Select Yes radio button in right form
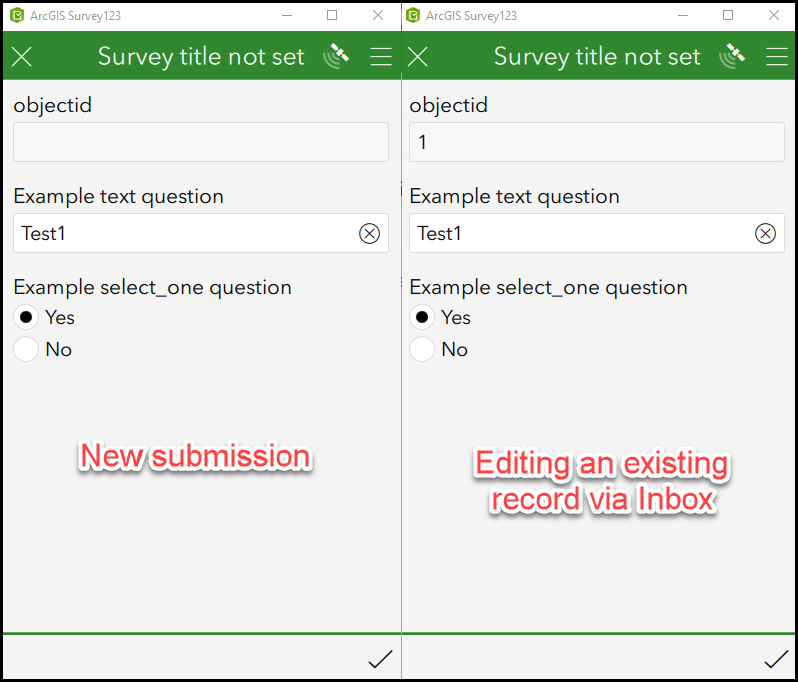The image size is (798, 682). pyautogui.click(x=423, y=318)
